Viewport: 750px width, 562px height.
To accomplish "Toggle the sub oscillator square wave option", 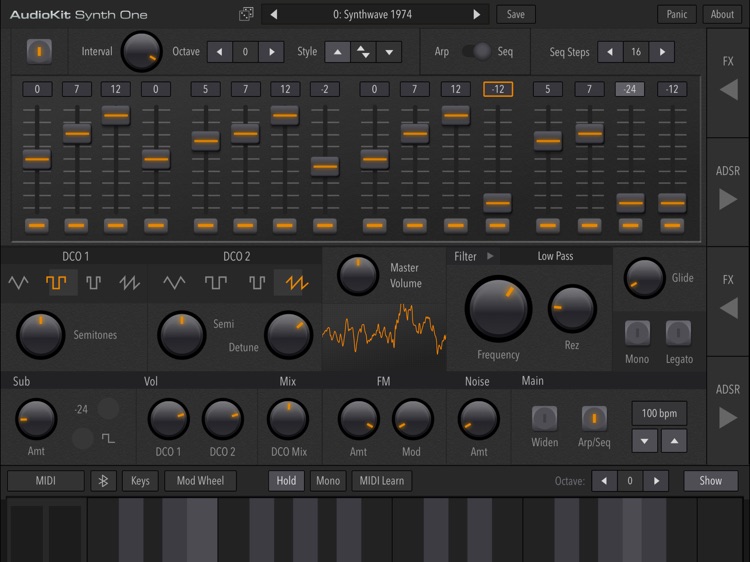I will tap(82, 438).
